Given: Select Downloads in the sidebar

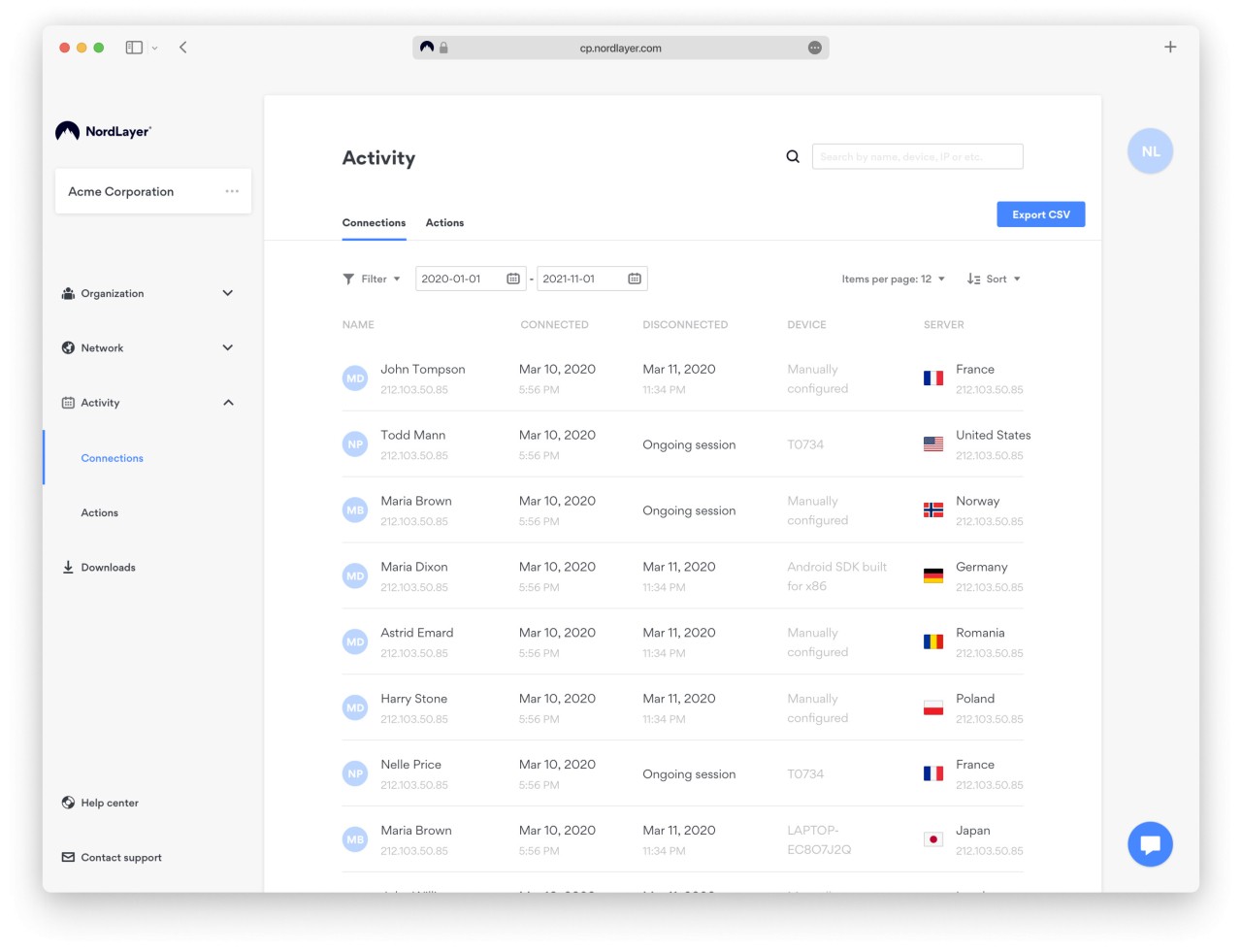Looking at the screenshot, I should [x=108, y=568].
